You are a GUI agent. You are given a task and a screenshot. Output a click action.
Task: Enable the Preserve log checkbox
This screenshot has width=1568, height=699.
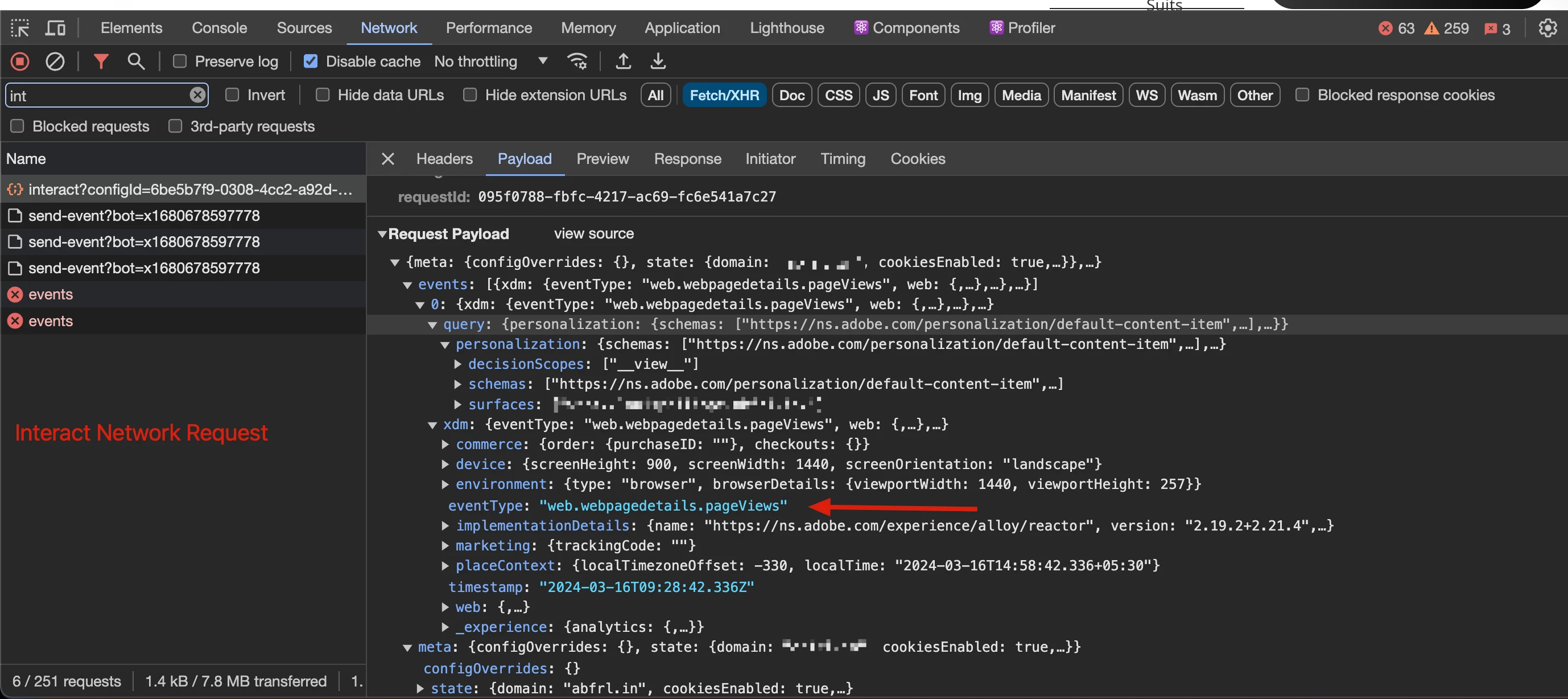(180, 61)
